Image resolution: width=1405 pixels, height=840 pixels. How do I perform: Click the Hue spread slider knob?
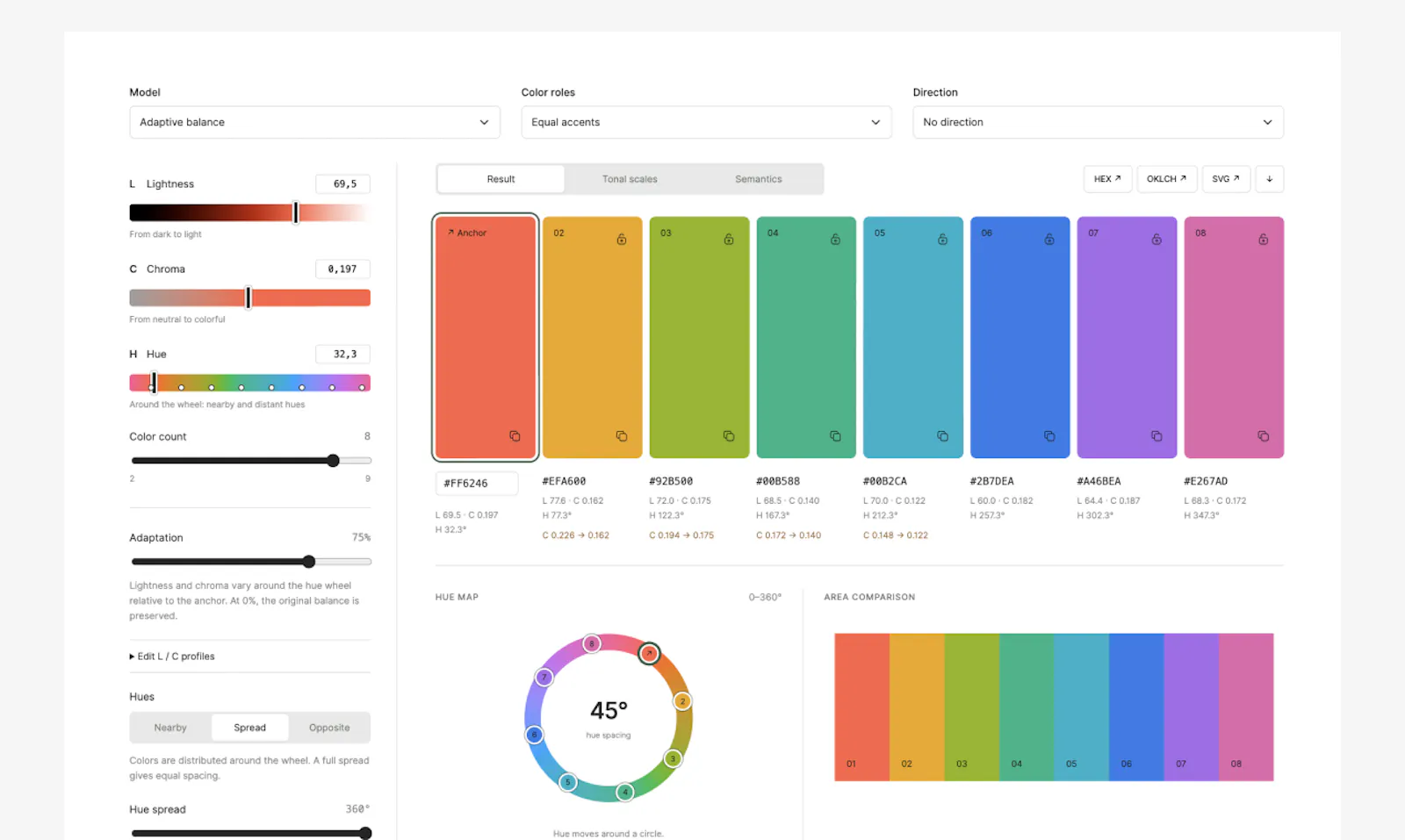365,834
